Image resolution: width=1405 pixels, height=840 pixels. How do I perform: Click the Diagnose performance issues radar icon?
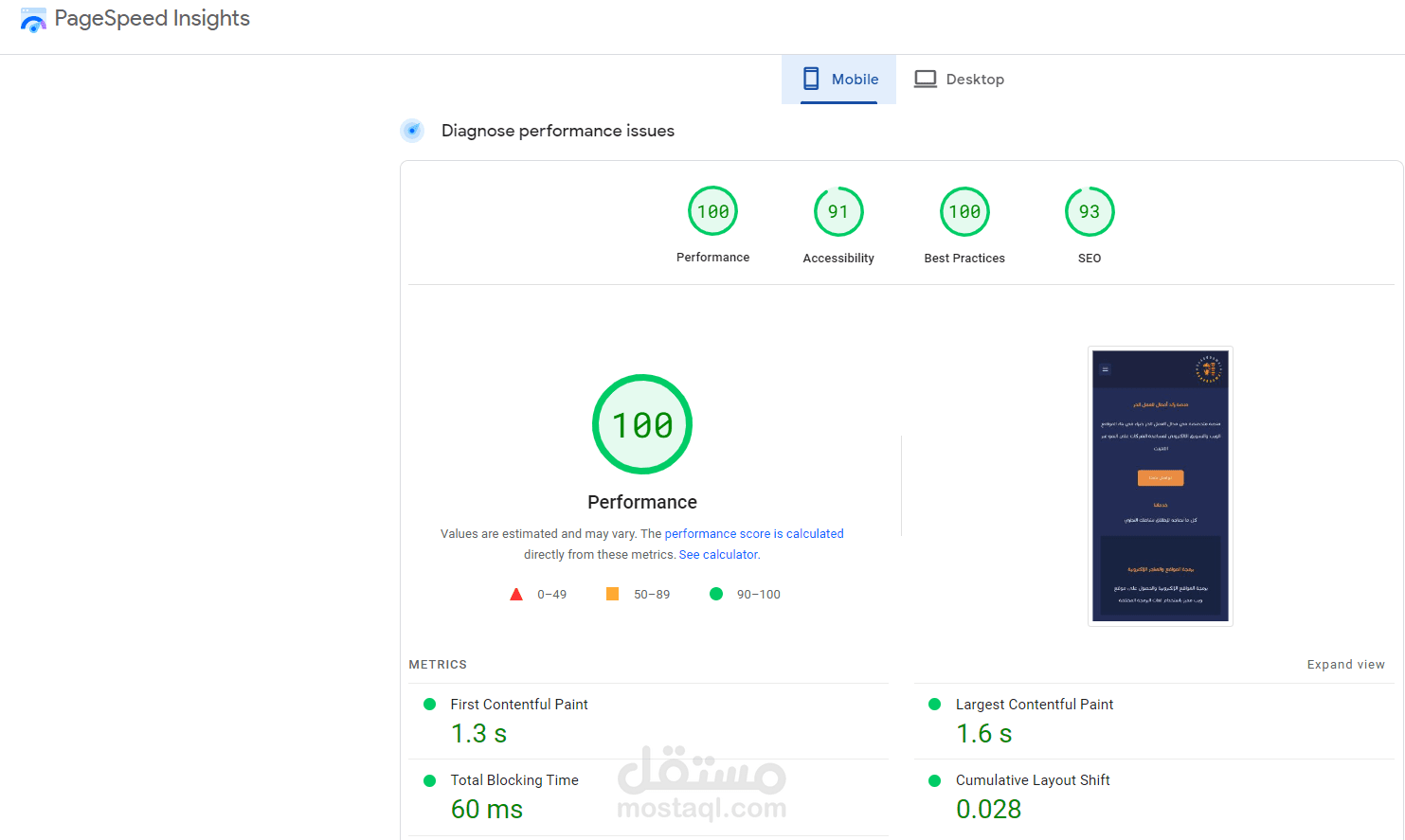[x=412, y=131]
